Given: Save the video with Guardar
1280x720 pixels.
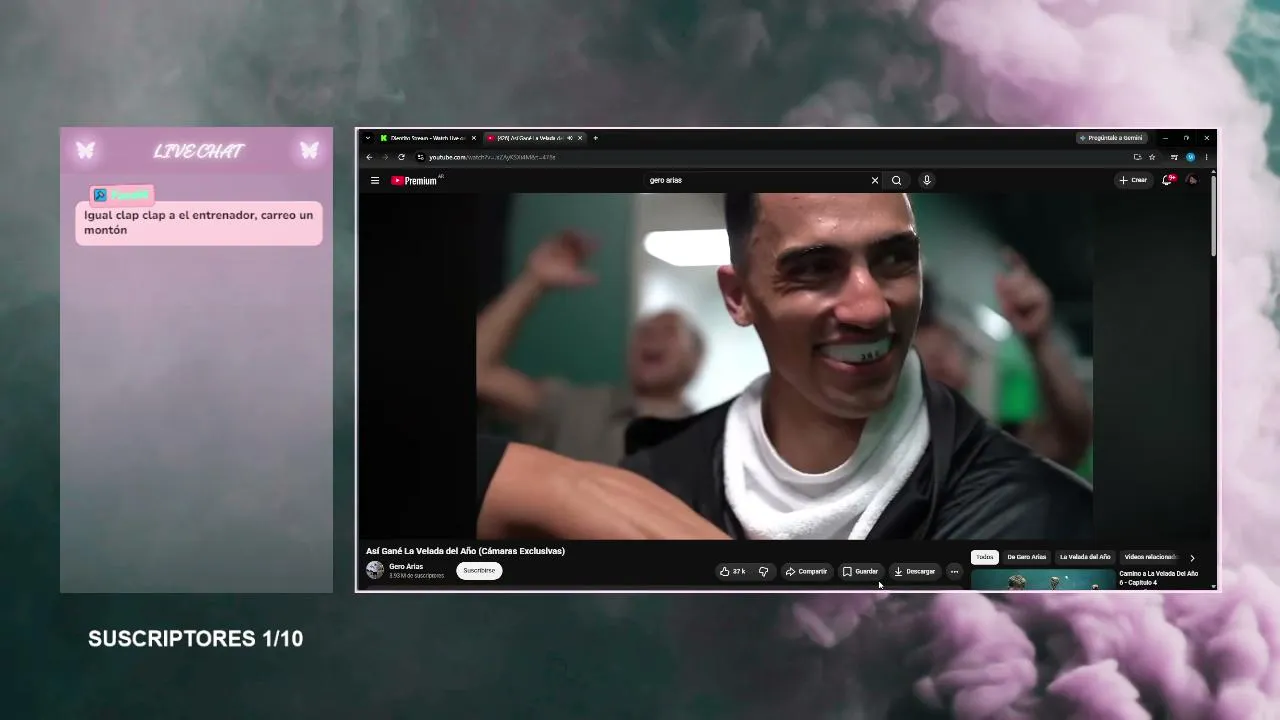Looking at the screenshot, I should (860, 572).
